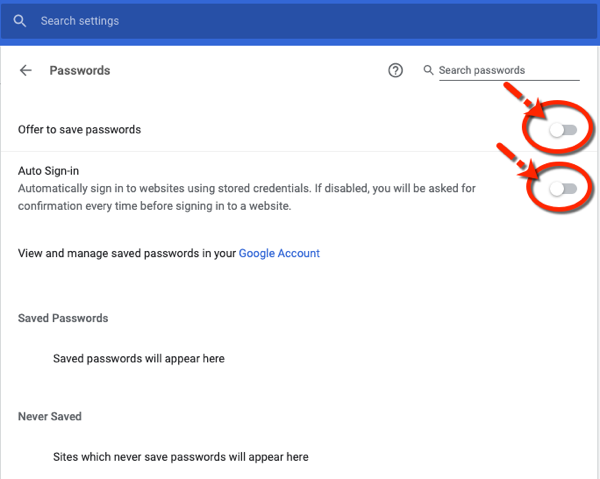Go back using the left arrow icon

[x=26, y=70]
